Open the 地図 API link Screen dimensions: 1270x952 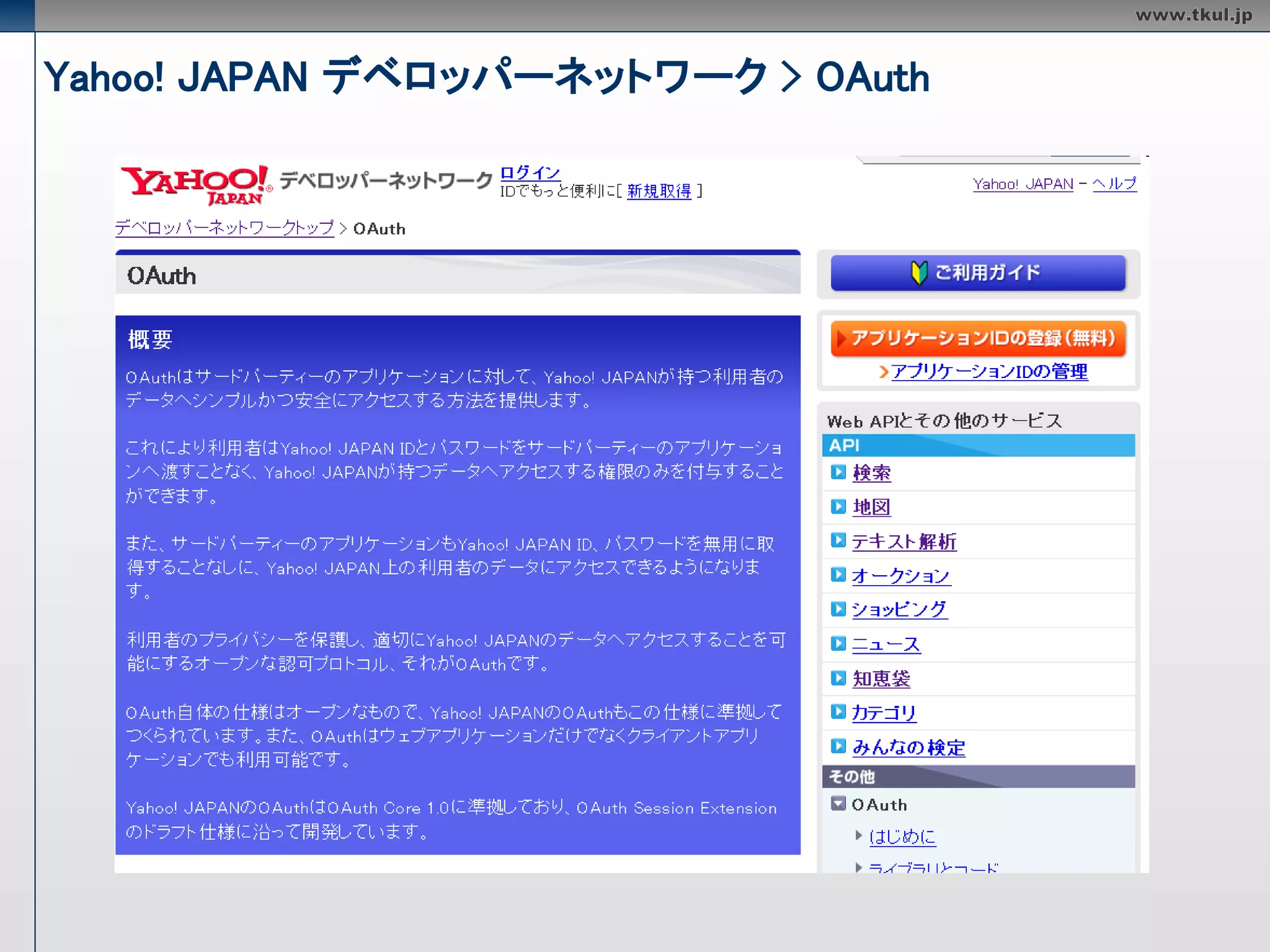click(x=871, y=507)
